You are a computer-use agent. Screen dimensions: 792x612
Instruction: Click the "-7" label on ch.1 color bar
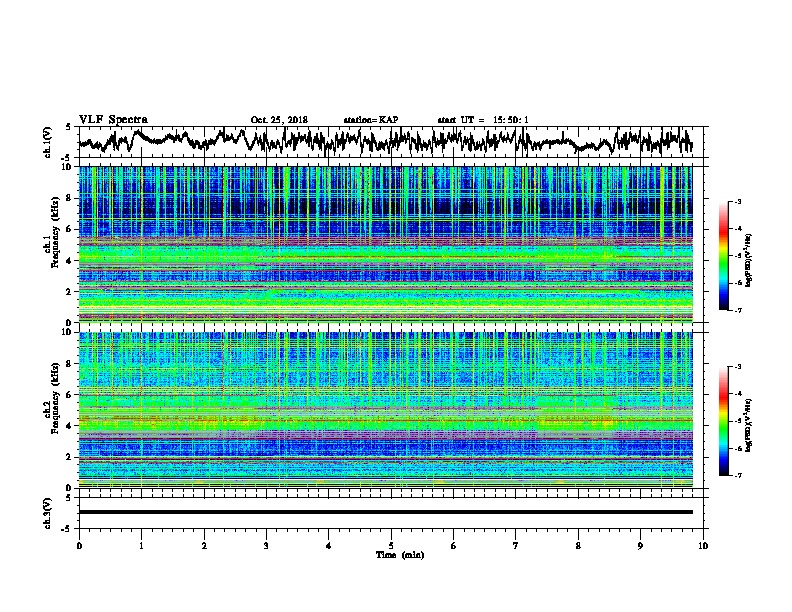click(x=738, y=310)
